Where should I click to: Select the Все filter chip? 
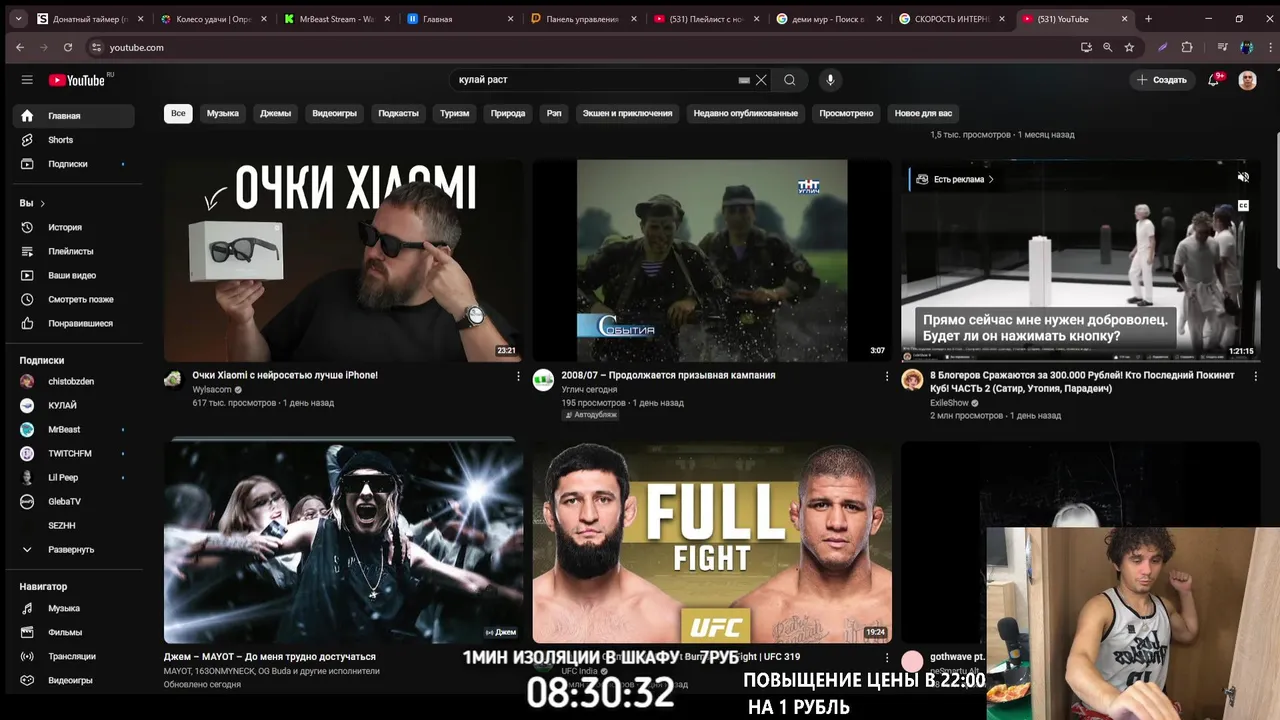178,113
